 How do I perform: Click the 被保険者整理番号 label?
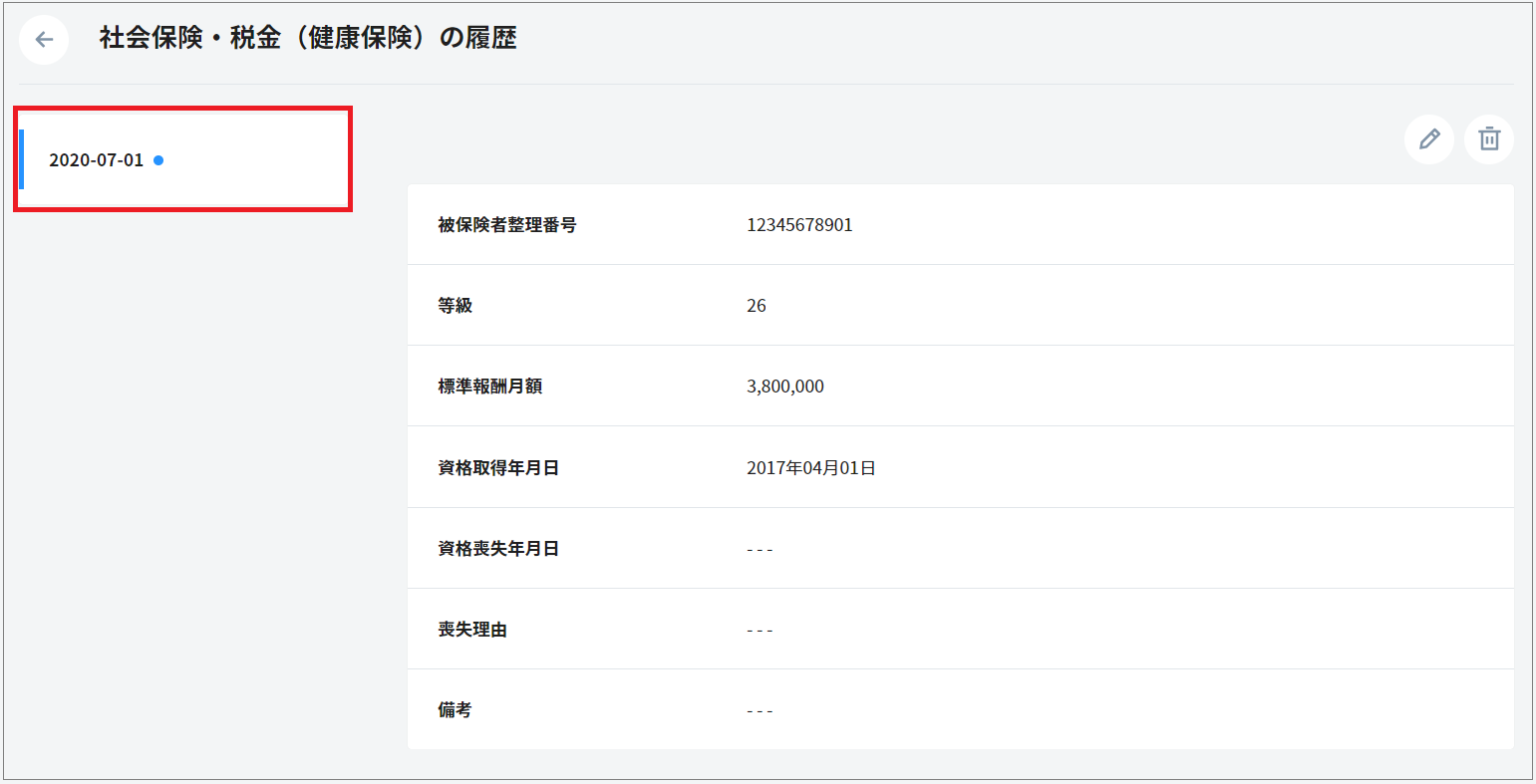coord(507,225)
